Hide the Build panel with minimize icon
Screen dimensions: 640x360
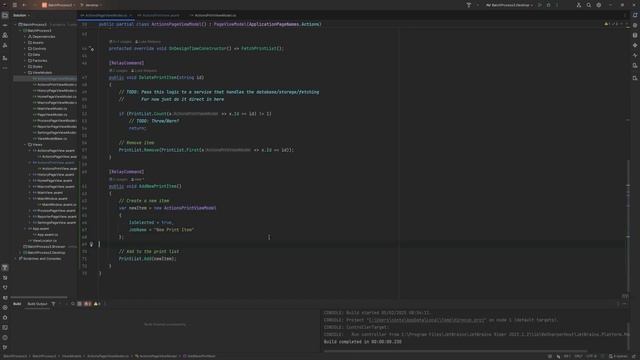(x=625, y=304)
